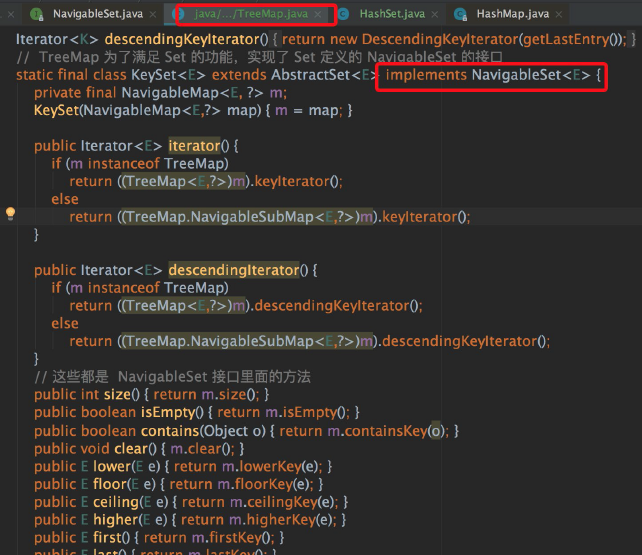Click the contains(Object o) method name
This screenshot has width=642, height=555.
170,431
